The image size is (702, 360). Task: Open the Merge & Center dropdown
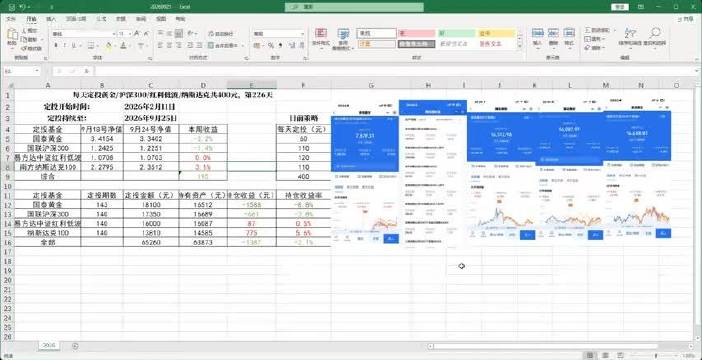coord(243,45)
